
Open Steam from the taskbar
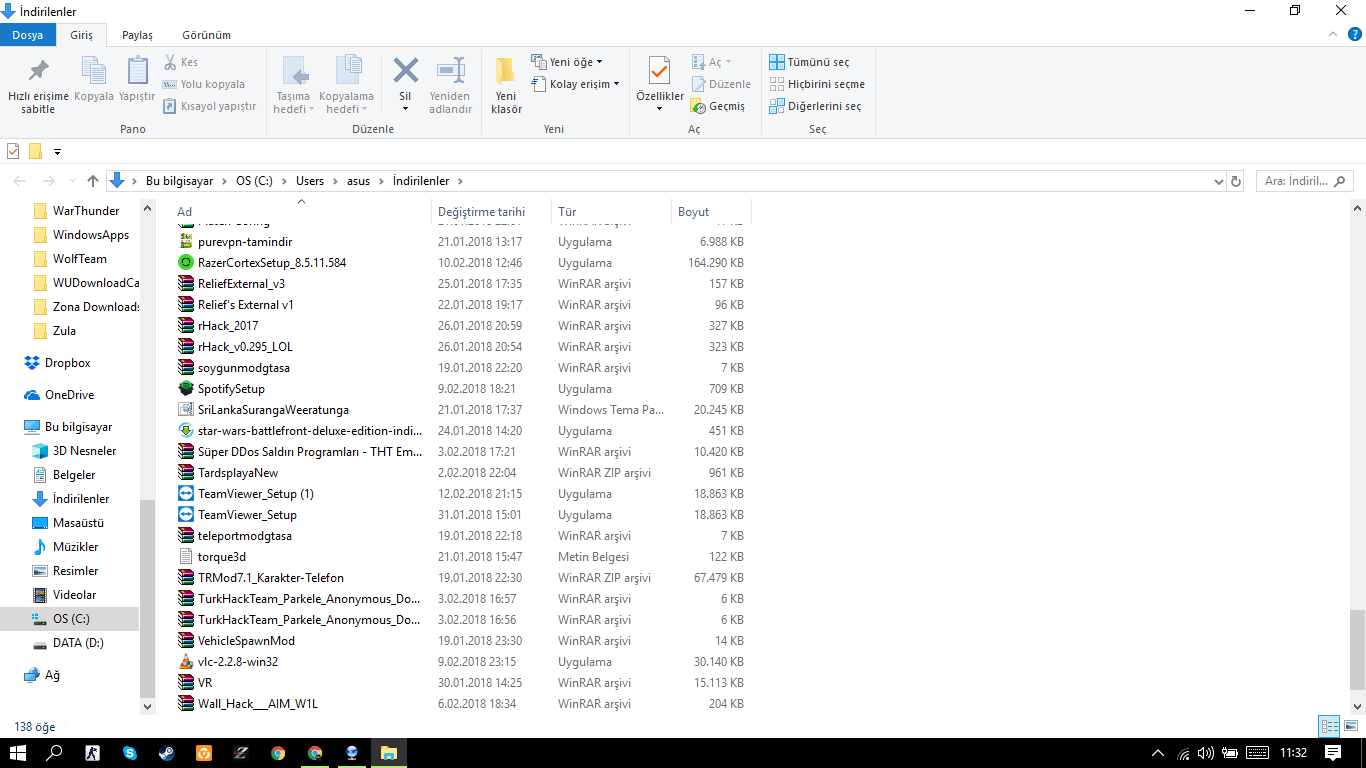[x=167, y=753]
